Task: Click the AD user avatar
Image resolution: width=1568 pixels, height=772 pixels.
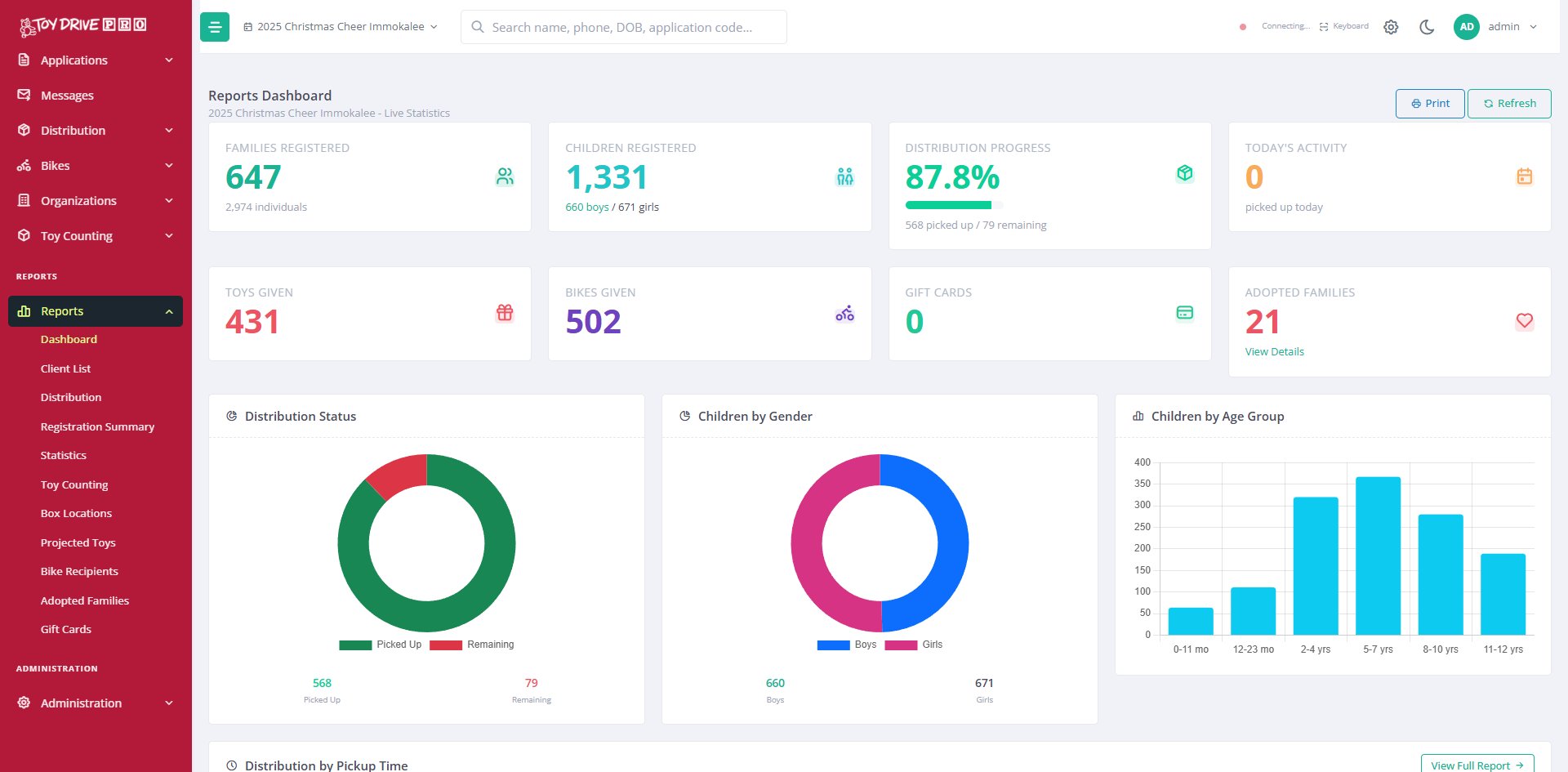Action: click(x=1467, y=27)
